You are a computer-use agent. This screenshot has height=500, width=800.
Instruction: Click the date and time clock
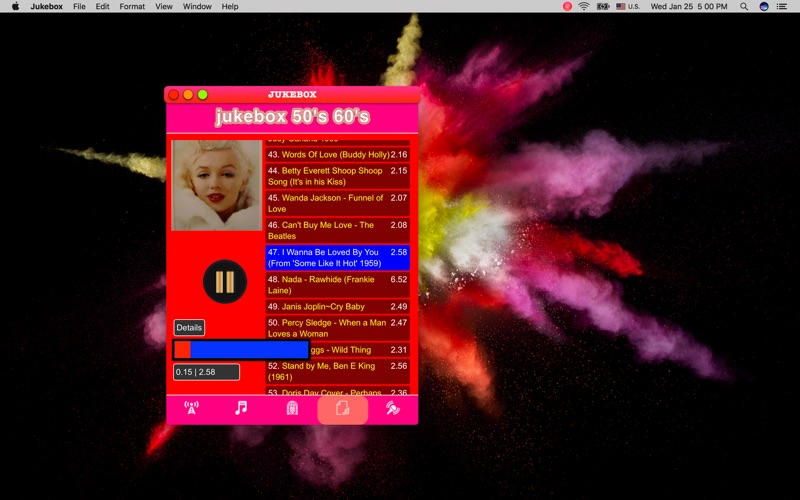coord(689,7)
